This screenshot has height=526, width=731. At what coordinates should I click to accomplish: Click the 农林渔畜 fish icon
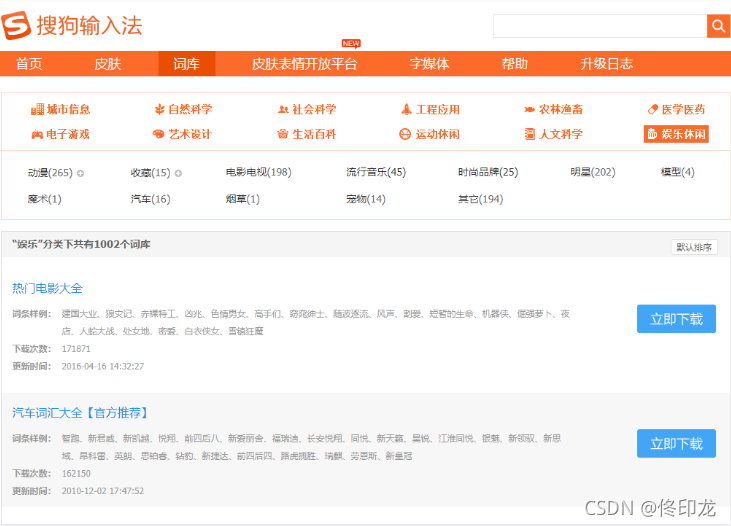529,110
